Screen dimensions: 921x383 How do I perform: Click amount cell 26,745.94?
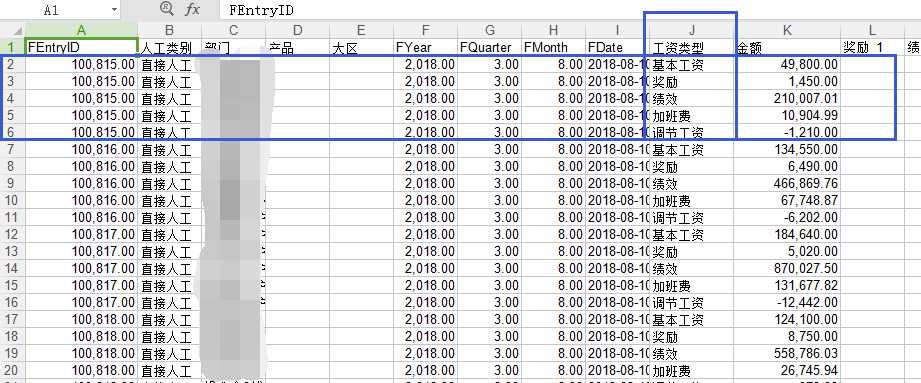788,371
